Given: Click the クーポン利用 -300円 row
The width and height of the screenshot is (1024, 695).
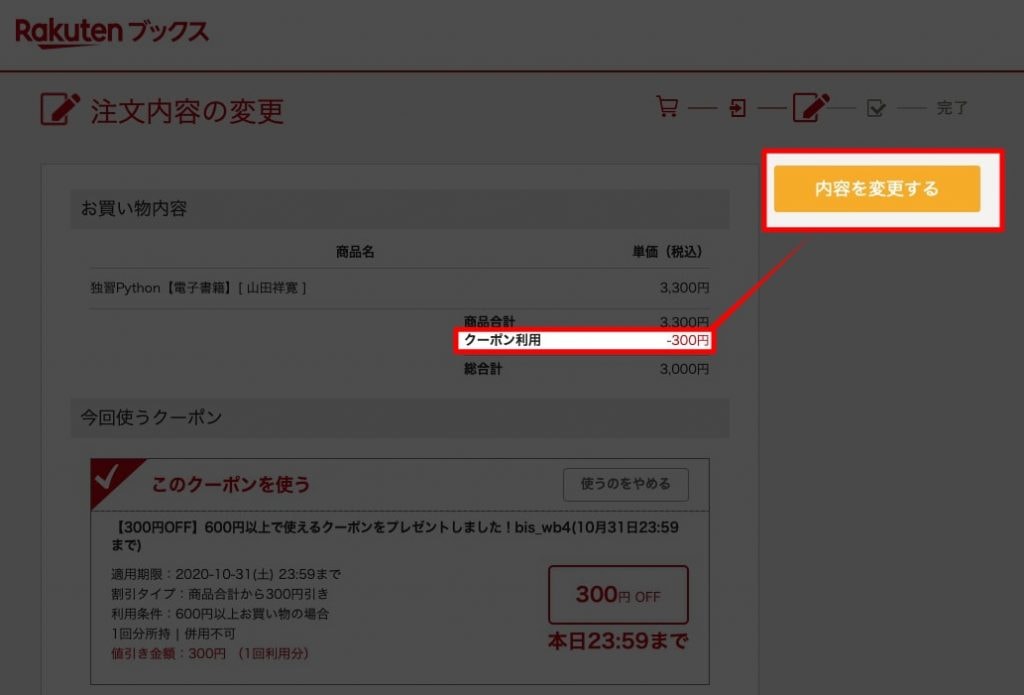Looking at the screenshot, I should 585,341.
